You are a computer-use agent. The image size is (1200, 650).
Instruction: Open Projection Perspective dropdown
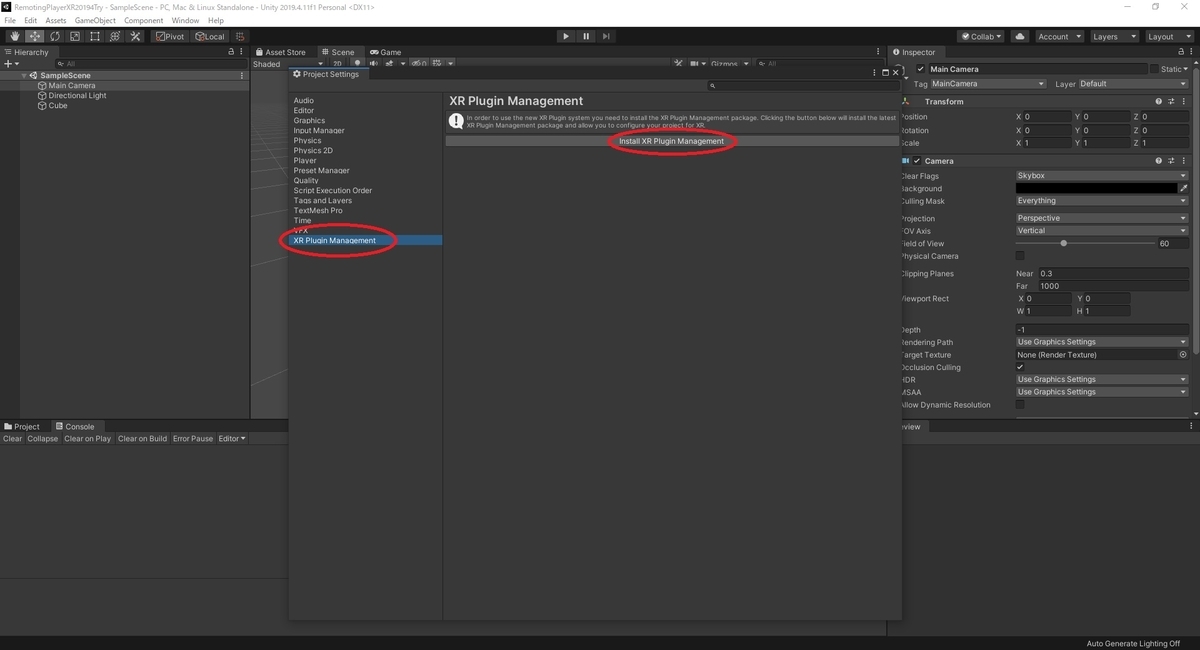1102,218
